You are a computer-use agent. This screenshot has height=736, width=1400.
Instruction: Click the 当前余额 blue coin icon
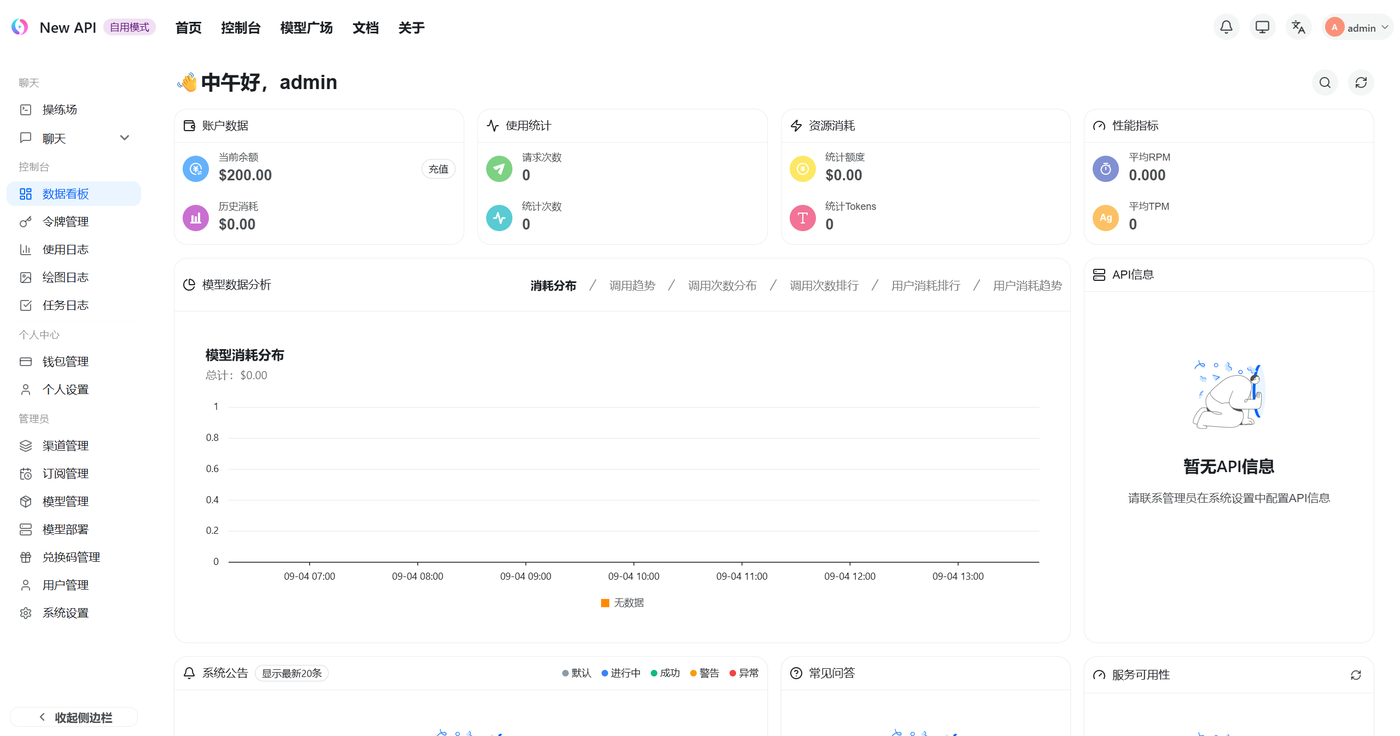click(x=196, y=169)
